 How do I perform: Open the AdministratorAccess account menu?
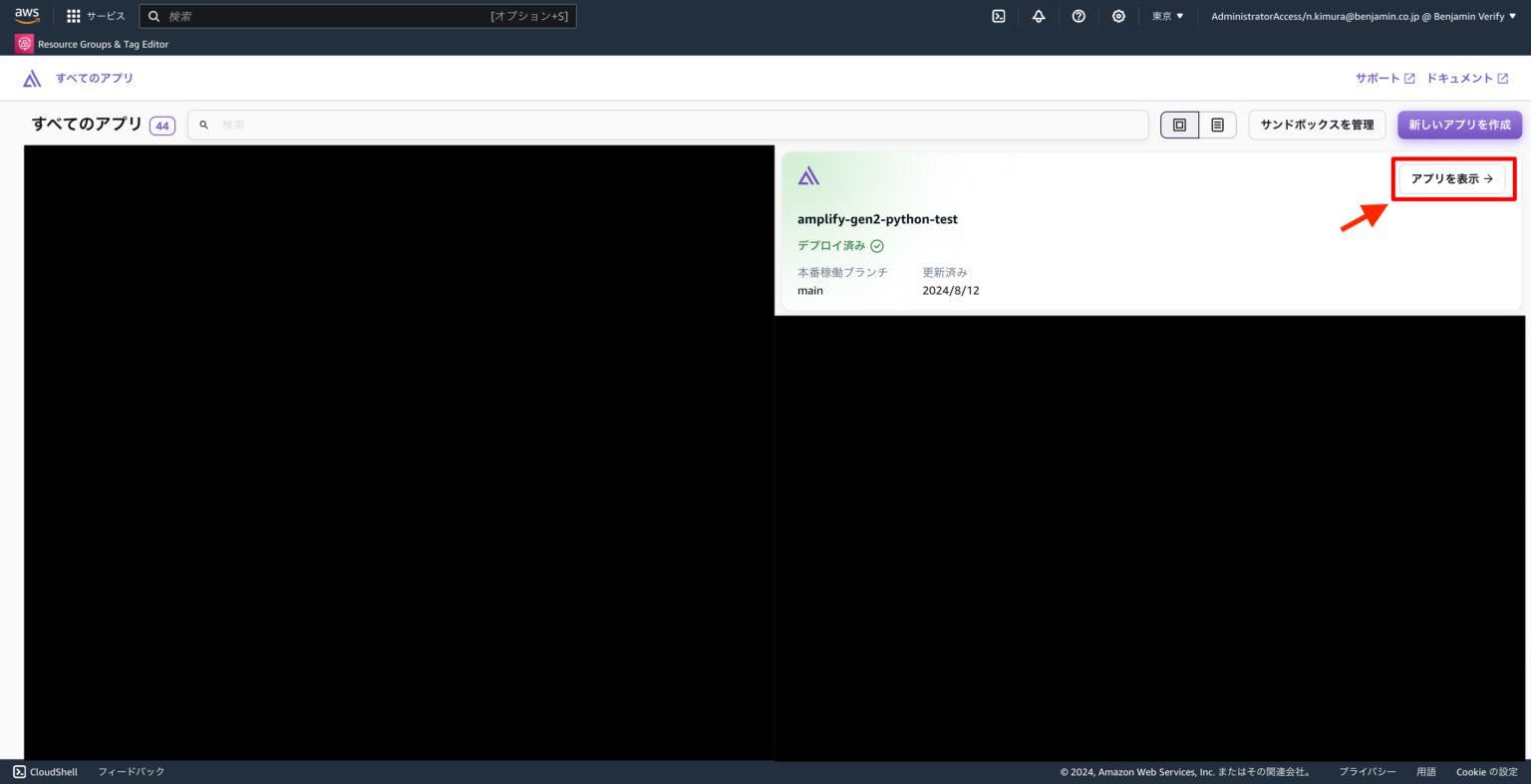pos(1362,15)
